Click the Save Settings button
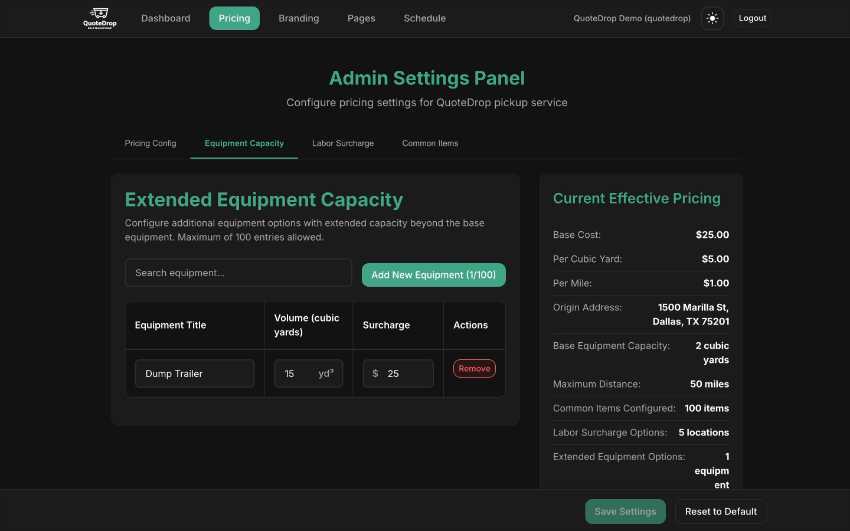Viewport: 850px width, 531px height. coord(625,511)
